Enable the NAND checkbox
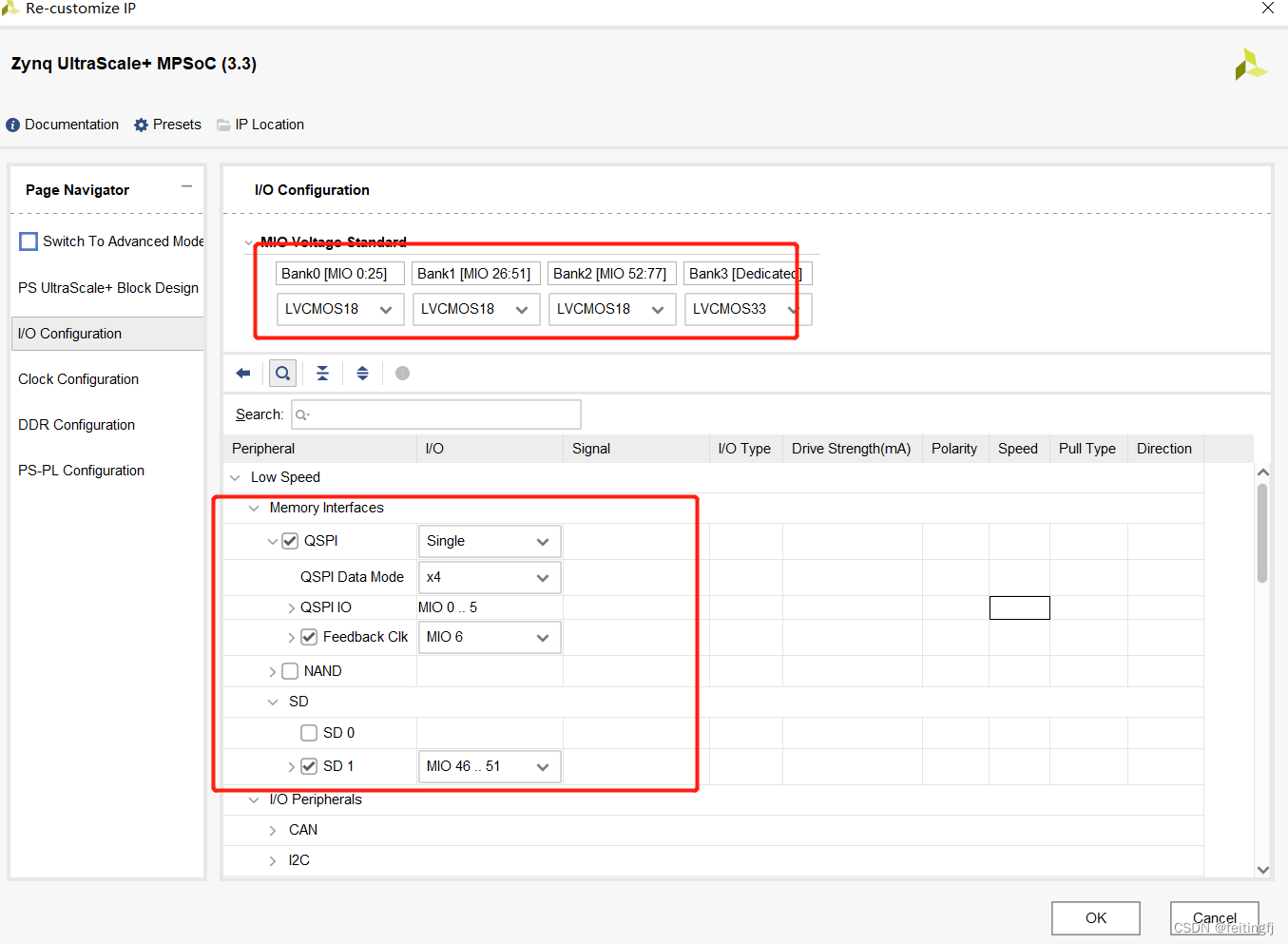The height and width of the screenshot is (944, 1288). pyautogui.click(x=291, y=671)
